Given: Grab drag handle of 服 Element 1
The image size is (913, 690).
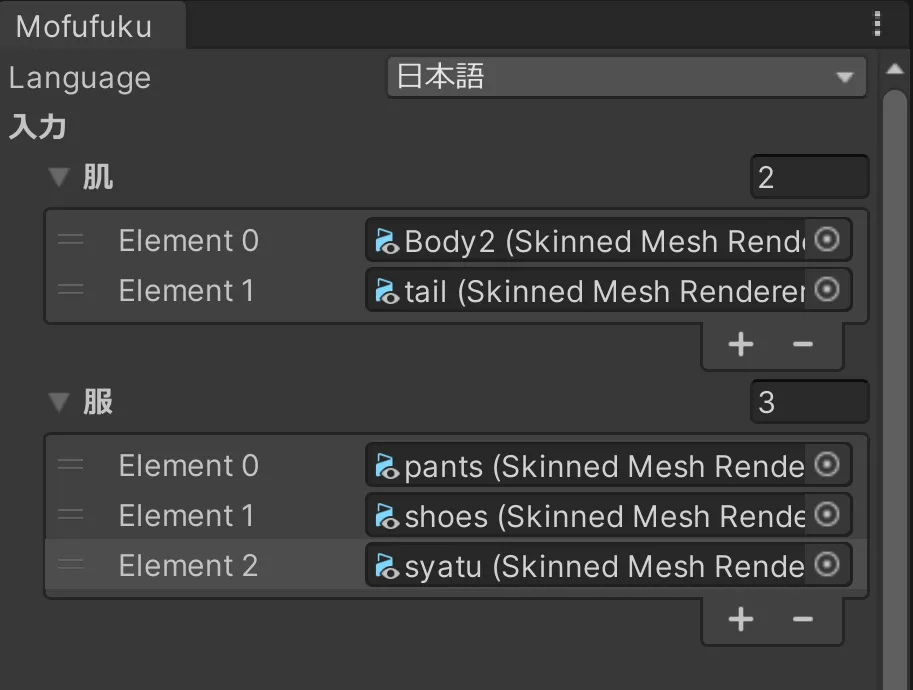Looking at the screenshot, I should click(71, 515).
